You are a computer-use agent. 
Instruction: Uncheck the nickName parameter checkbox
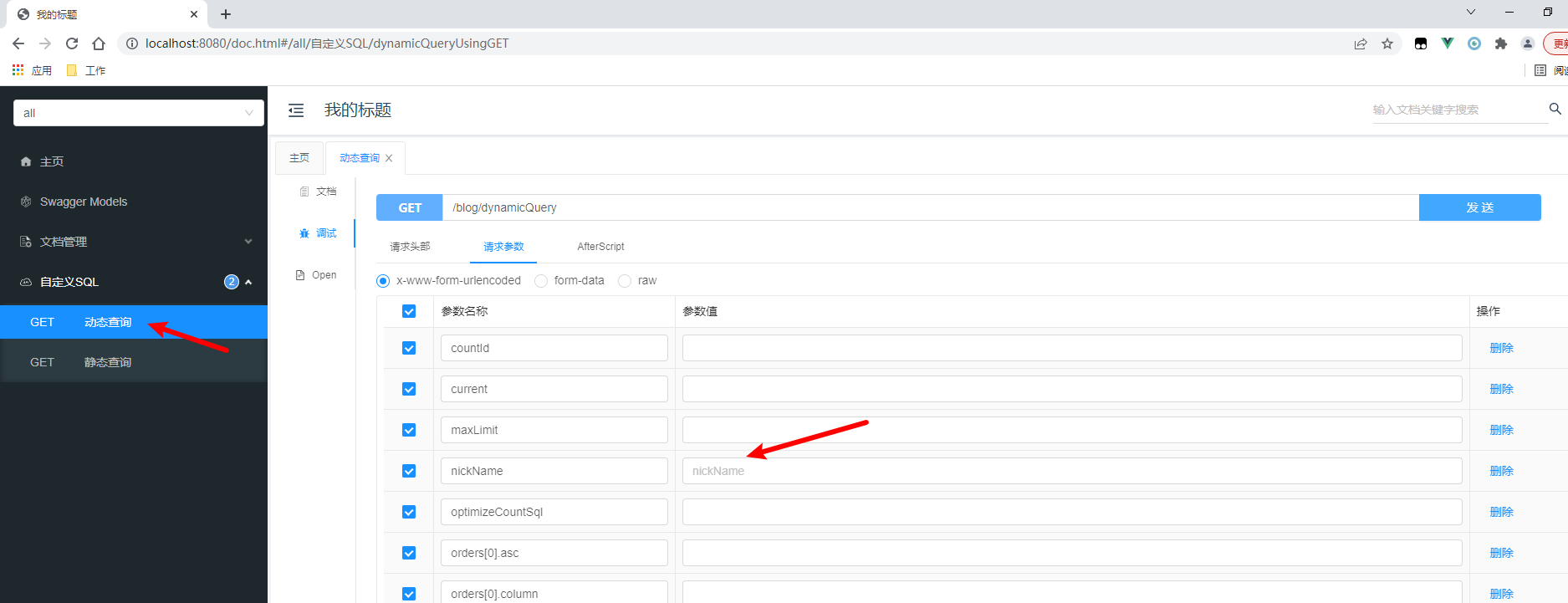[x=409, y=471]
